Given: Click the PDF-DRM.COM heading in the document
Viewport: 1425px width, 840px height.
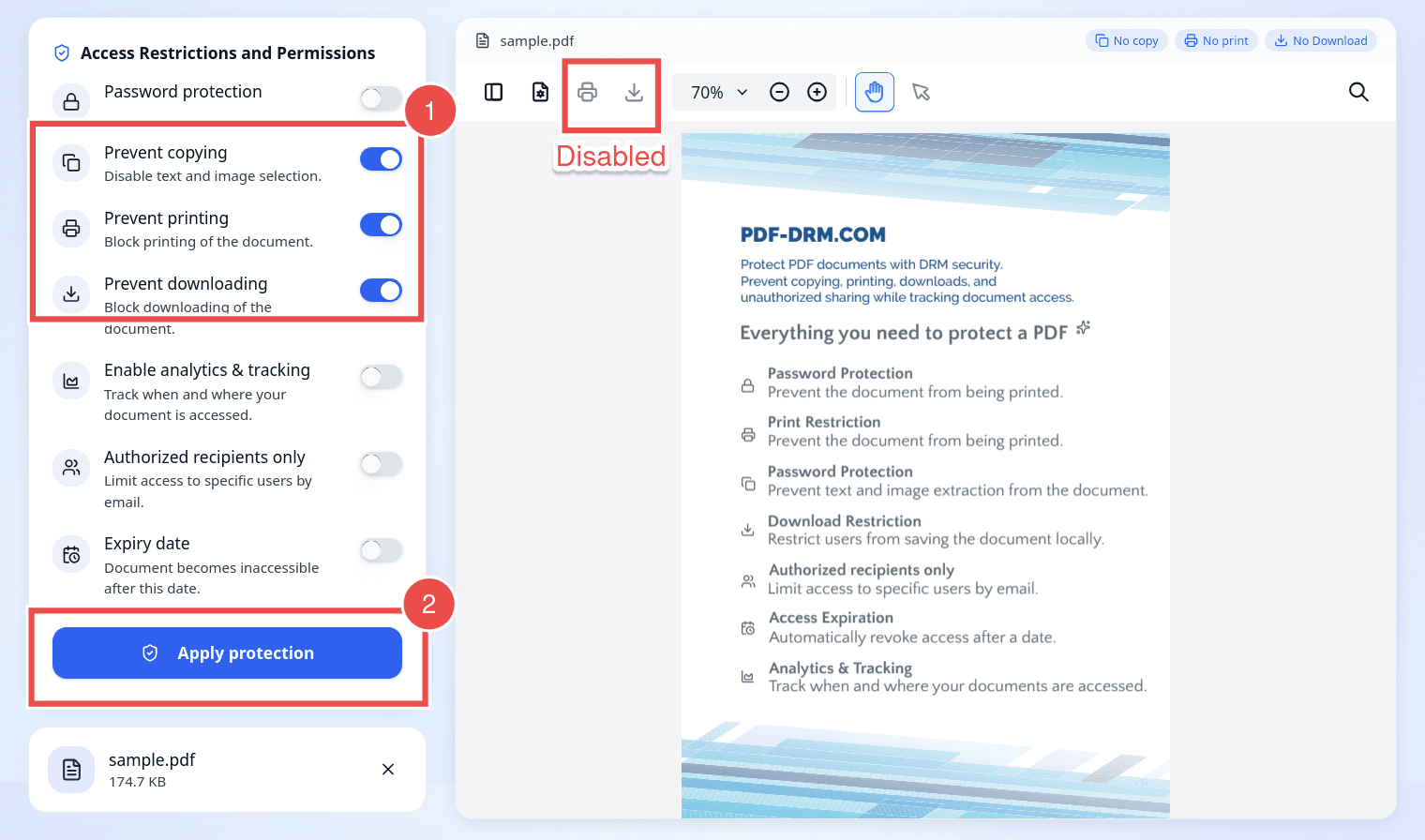Looking at the screenshot, I should pos(813,234).
